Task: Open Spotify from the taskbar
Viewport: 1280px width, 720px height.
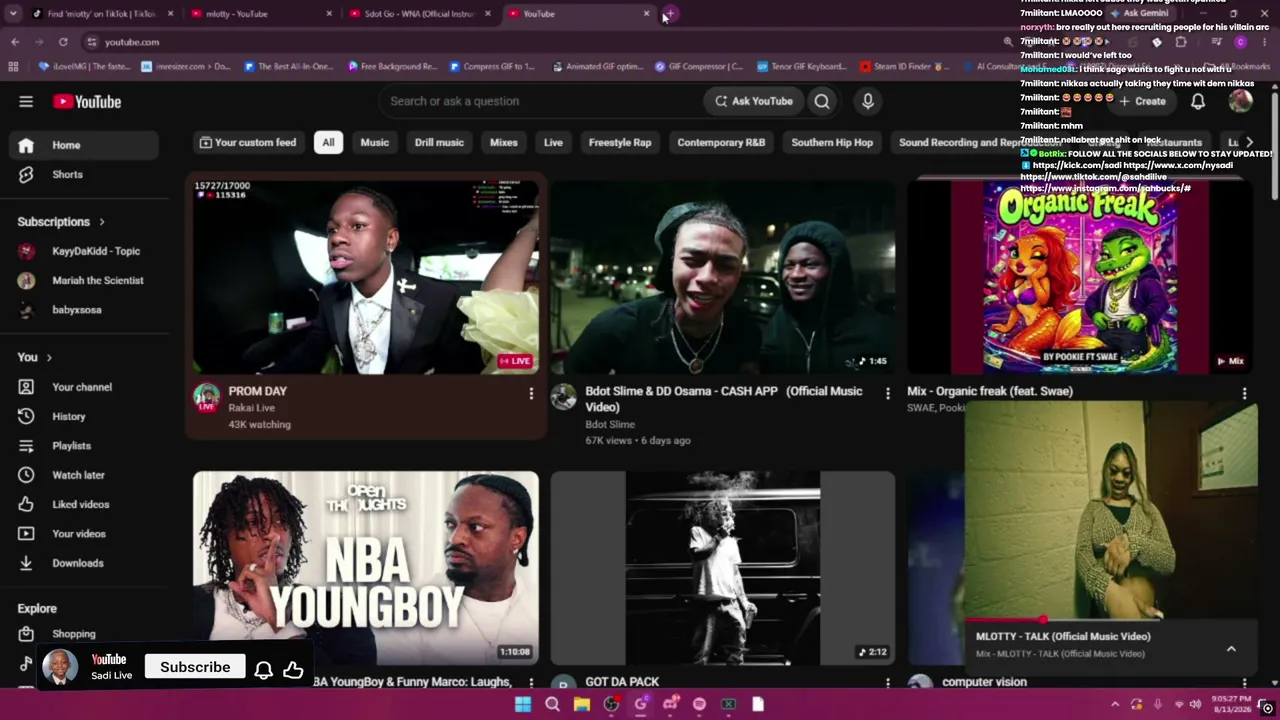Action: pos(699,704)
